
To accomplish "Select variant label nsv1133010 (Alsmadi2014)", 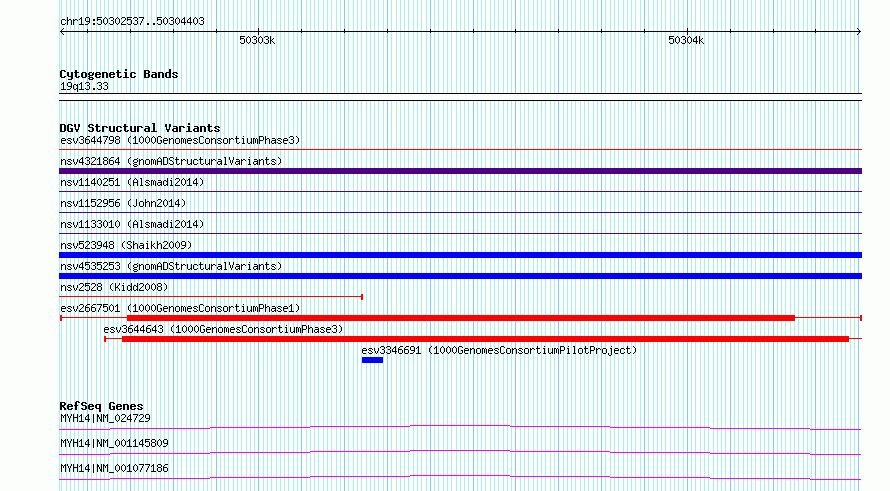I will [x=132, y=224].
